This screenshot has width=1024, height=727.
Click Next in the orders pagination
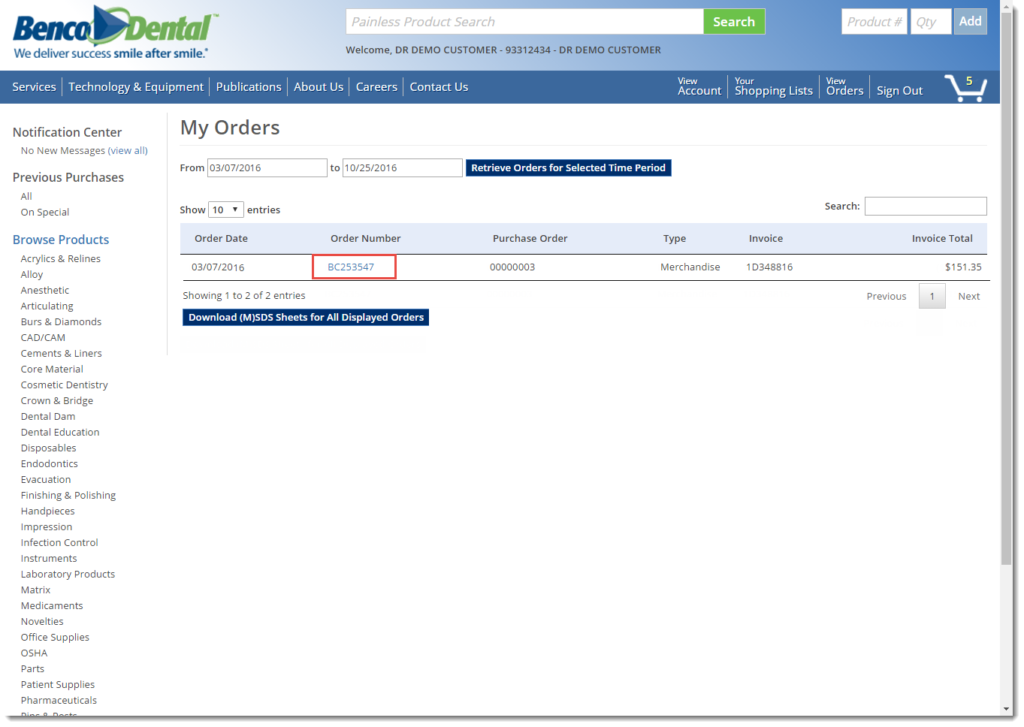[968, 296]
